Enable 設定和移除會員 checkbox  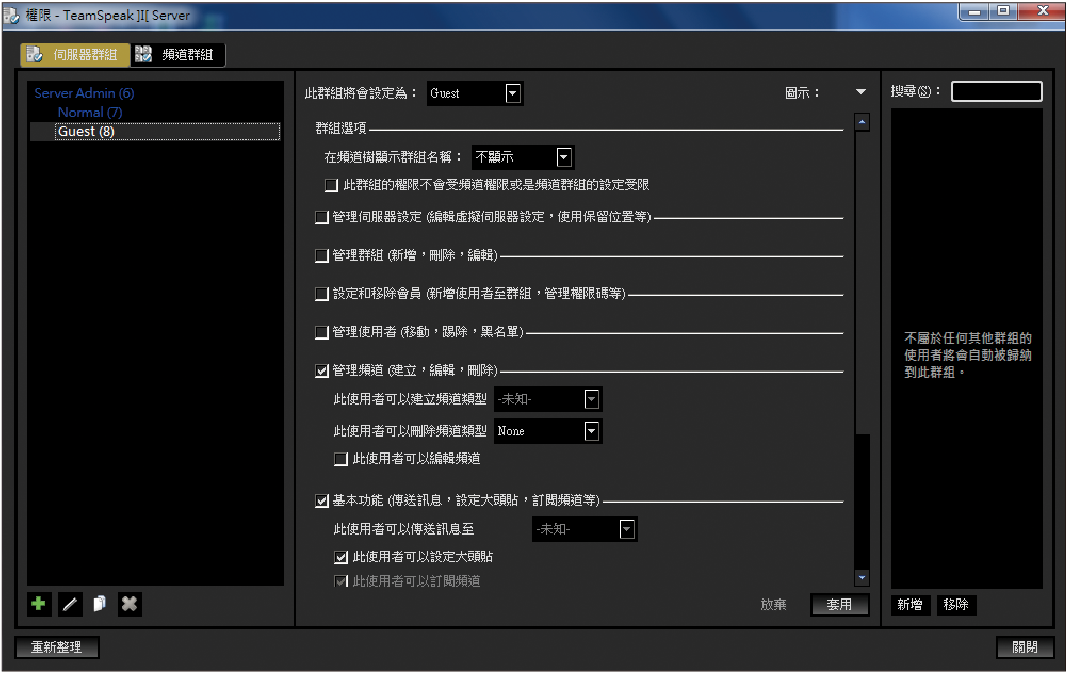(322, 294)
